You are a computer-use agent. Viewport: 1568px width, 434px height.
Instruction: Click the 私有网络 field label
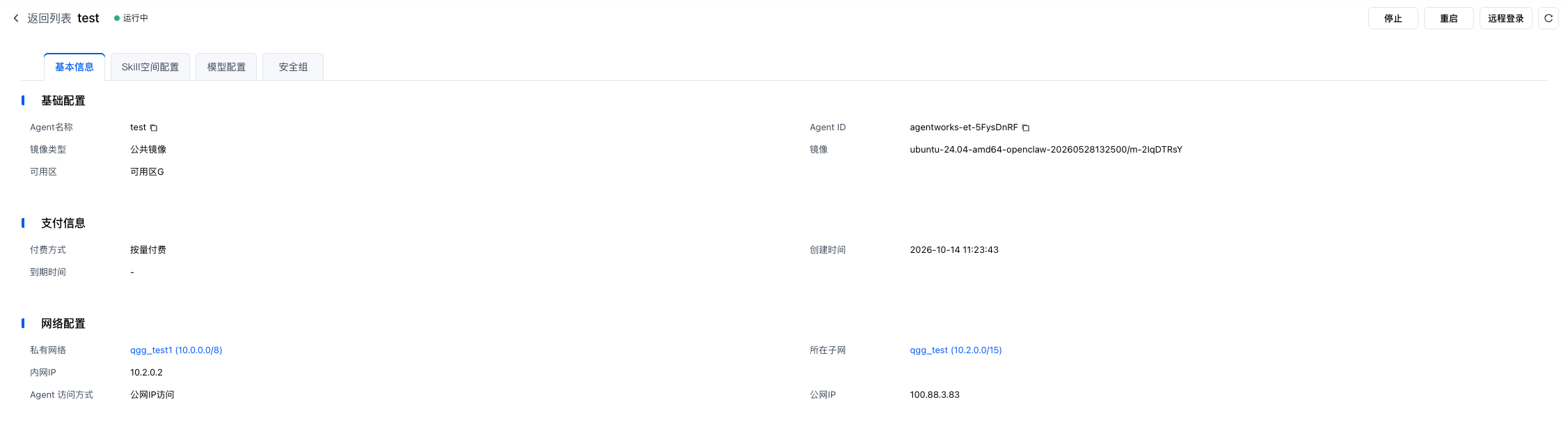(48, 350)
